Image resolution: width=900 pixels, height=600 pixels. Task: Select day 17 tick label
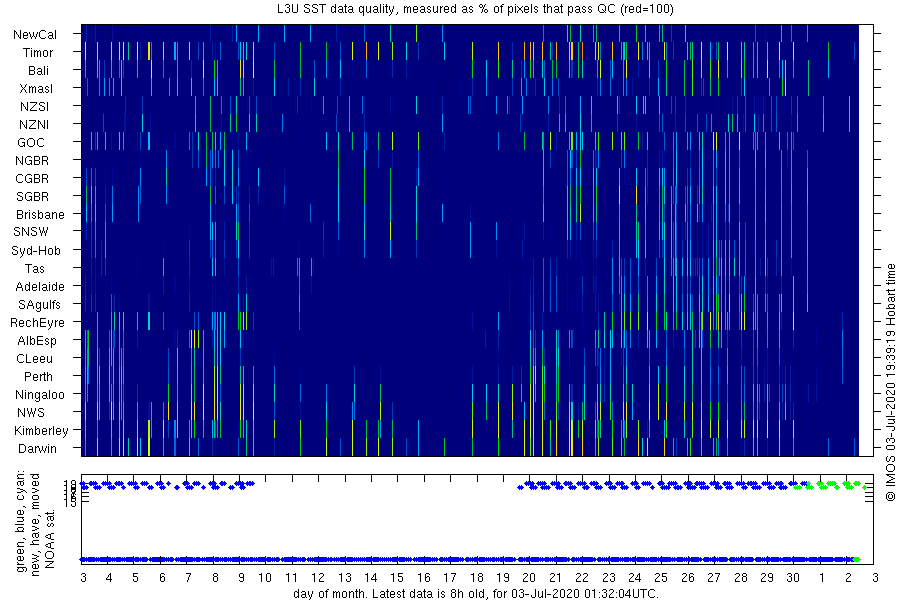(x=450, y=578)
